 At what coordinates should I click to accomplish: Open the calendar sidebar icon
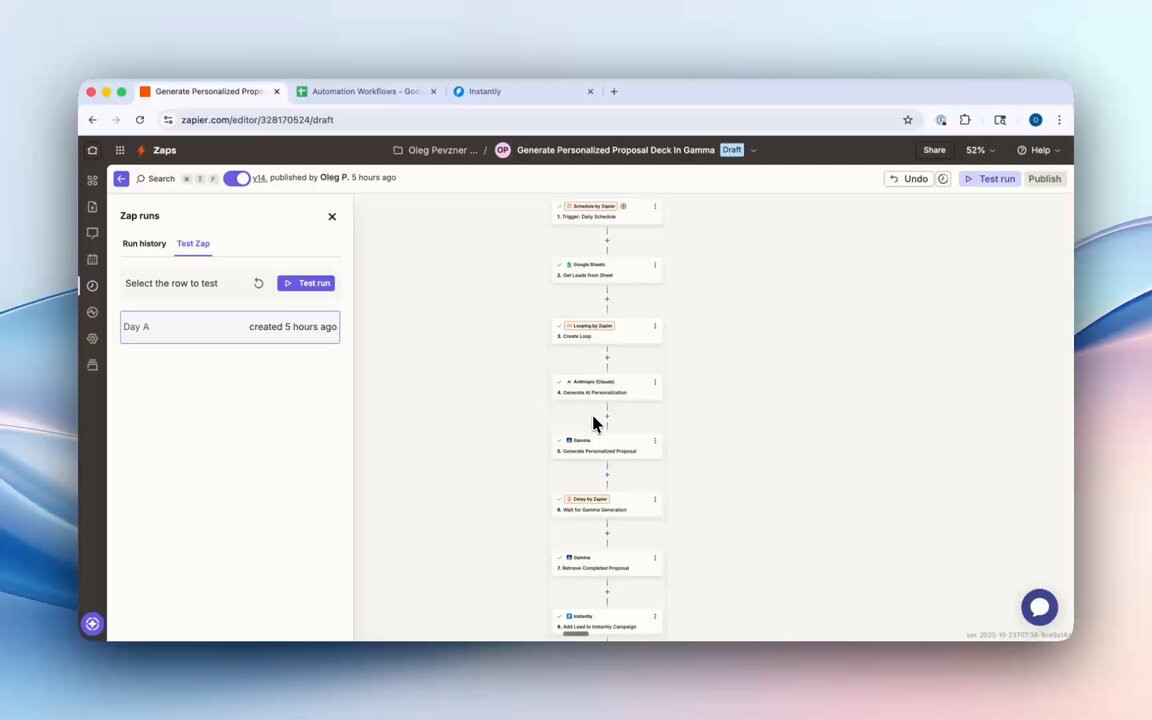93,259
